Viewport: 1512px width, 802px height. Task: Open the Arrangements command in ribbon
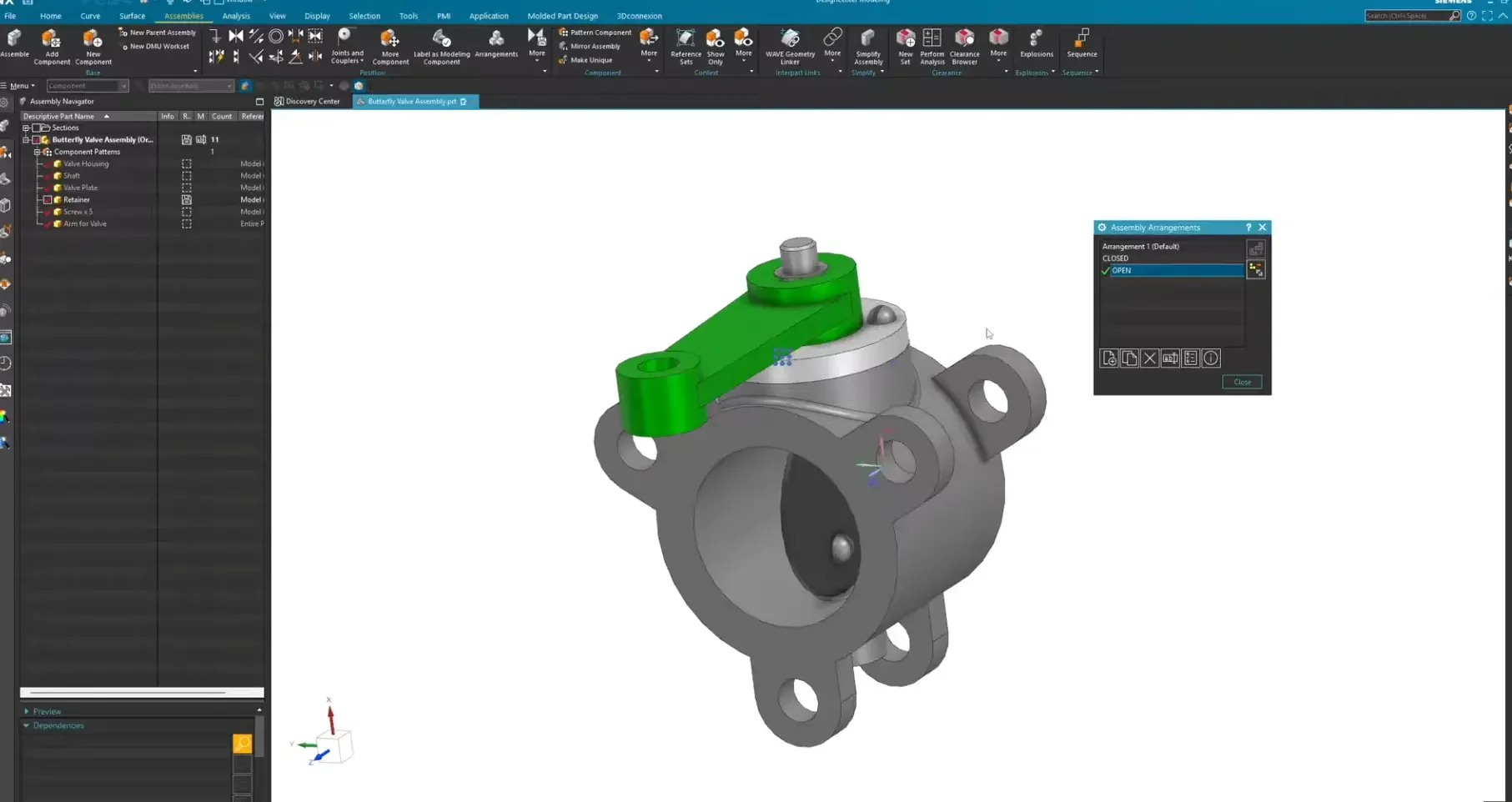click(x=496, y=44)
